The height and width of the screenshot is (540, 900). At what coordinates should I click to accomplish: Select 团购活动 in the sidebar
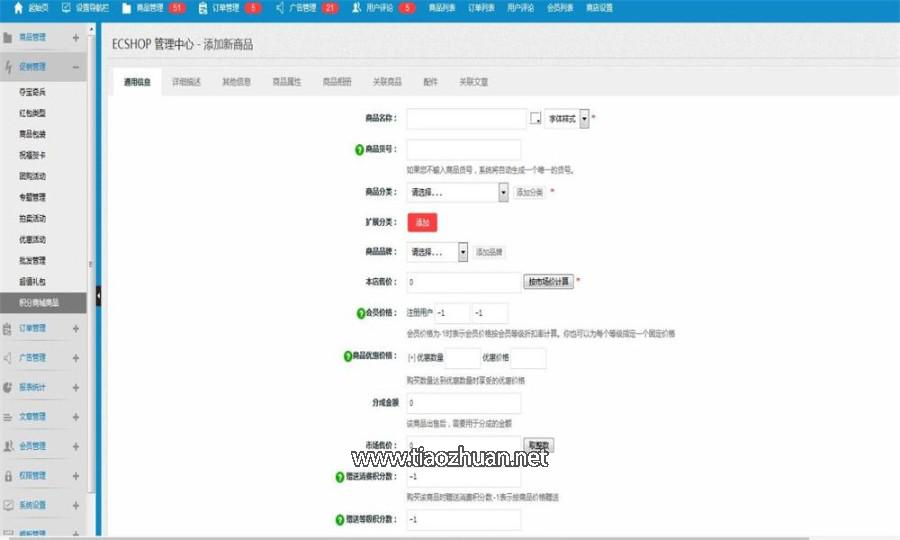point(33,176)
